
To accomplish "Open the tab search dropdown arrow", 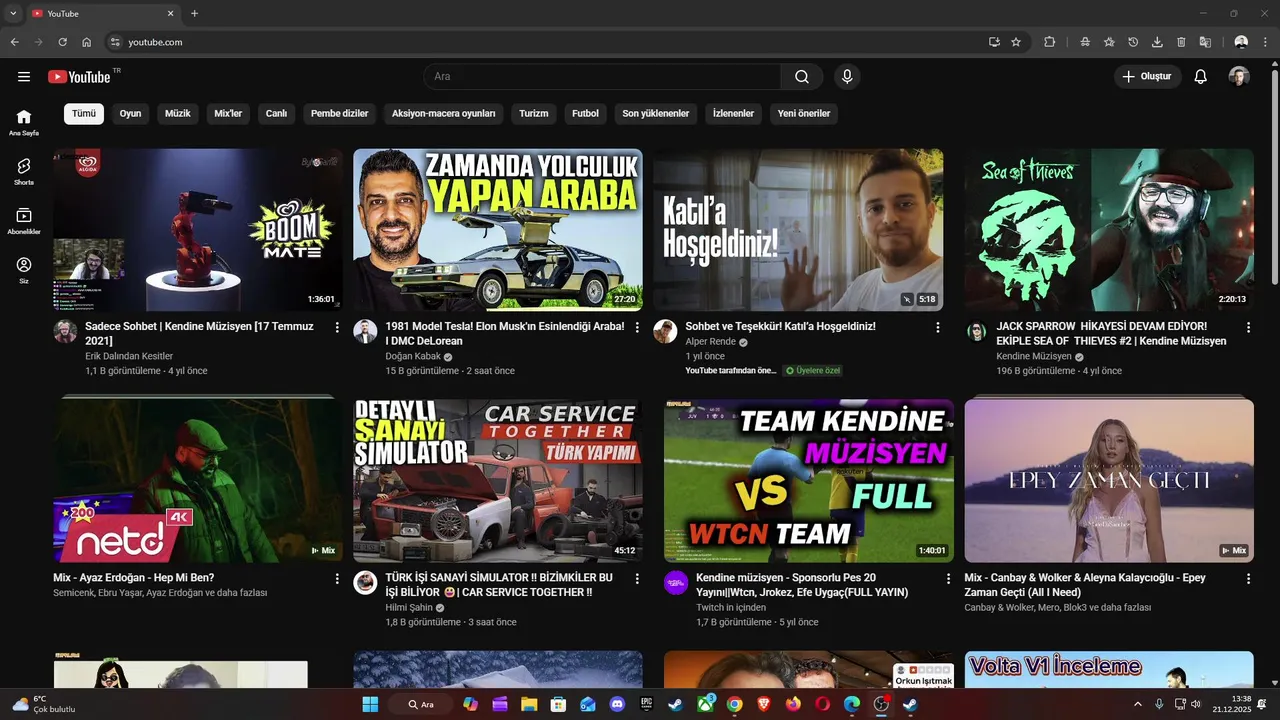I will tap(13, 14).
